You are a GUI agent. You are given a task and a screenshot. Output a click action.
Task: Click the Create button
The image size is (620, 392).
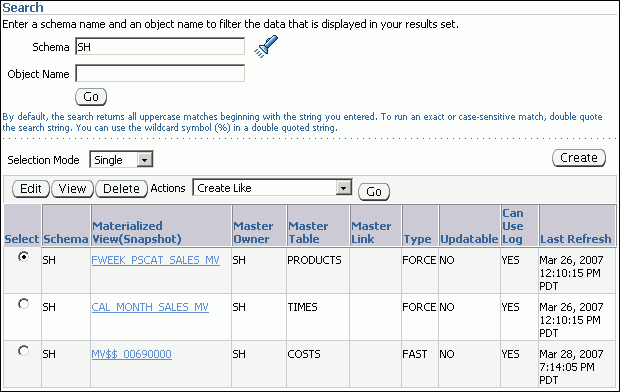pyautogui.click(x=579, y=158)
